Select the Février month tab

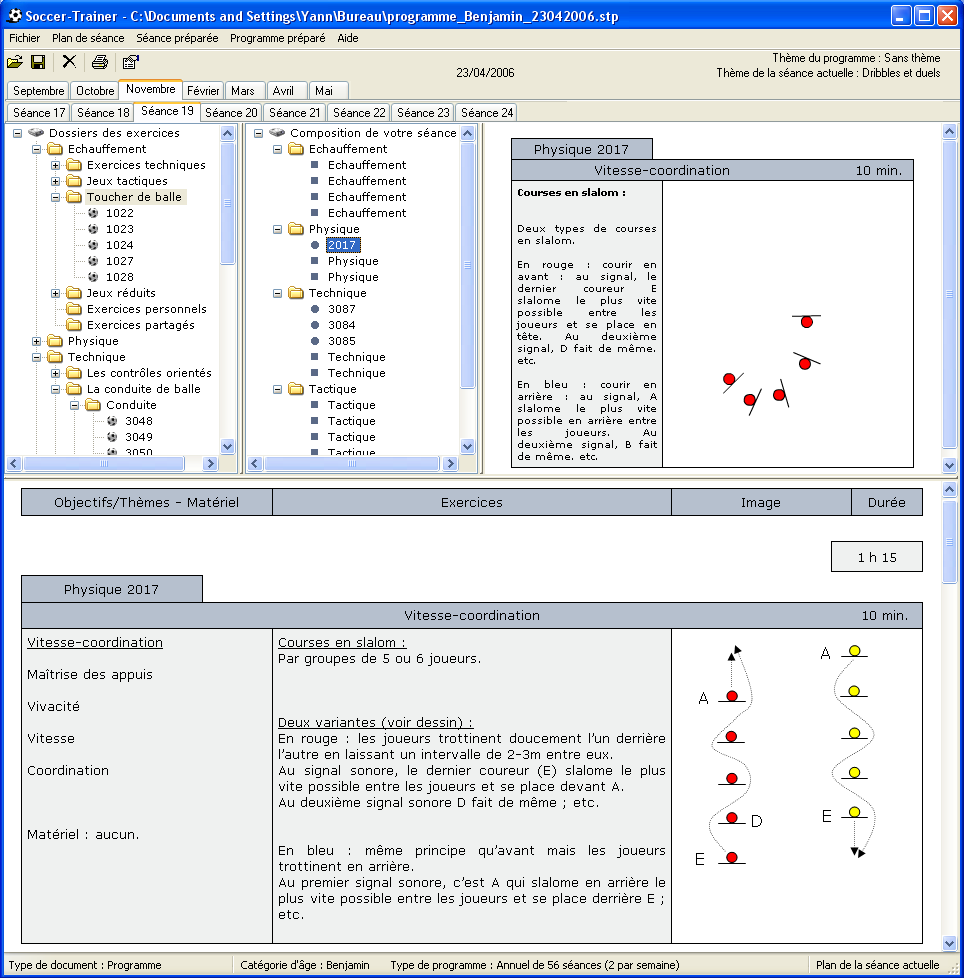click(x=203, y=91)
